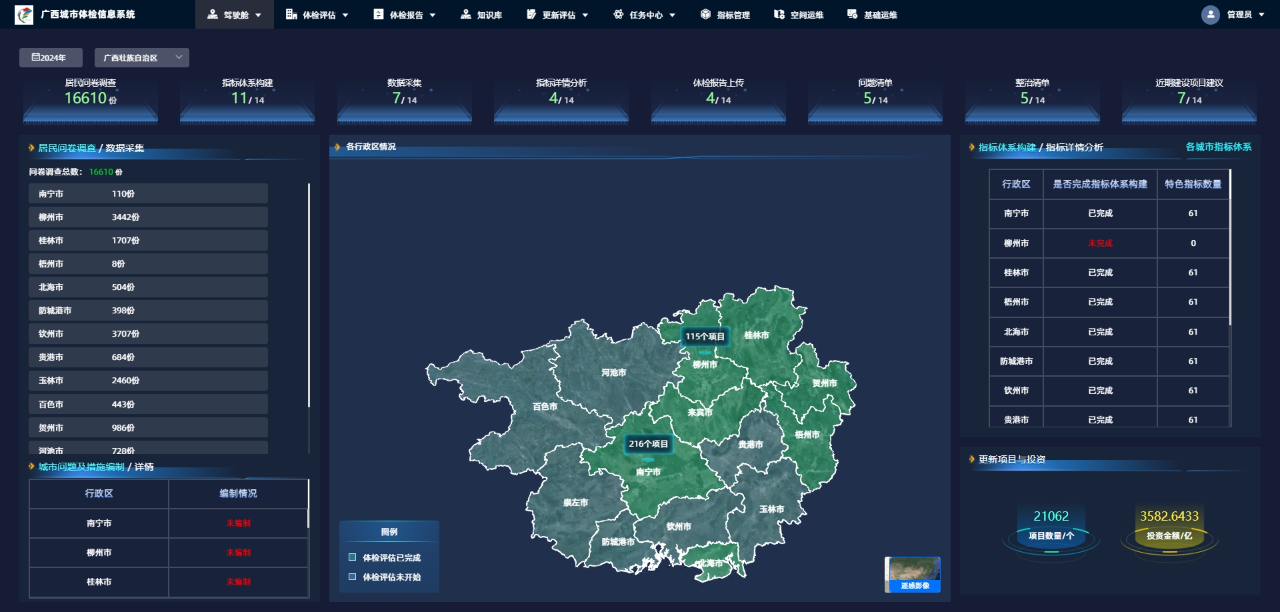Click the administrator avatar icon

tap(1210, 15)
